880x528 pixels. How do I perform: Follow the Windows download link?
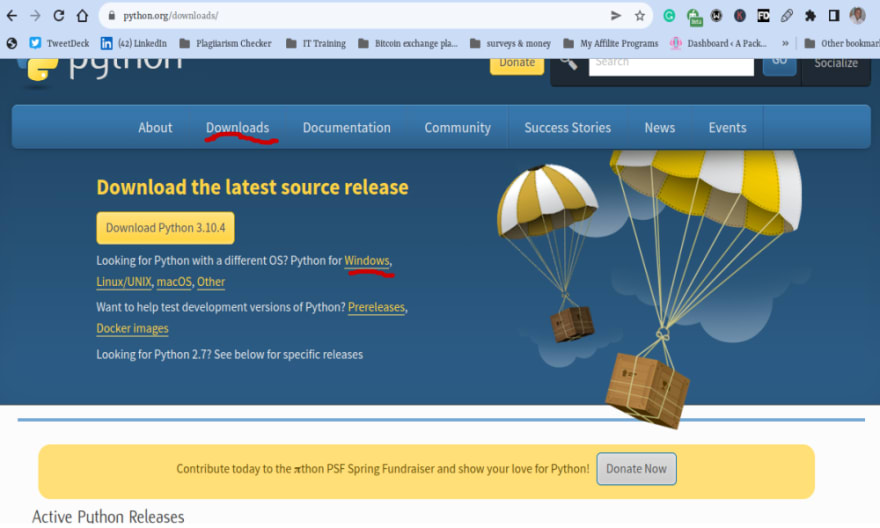[366, 261]
